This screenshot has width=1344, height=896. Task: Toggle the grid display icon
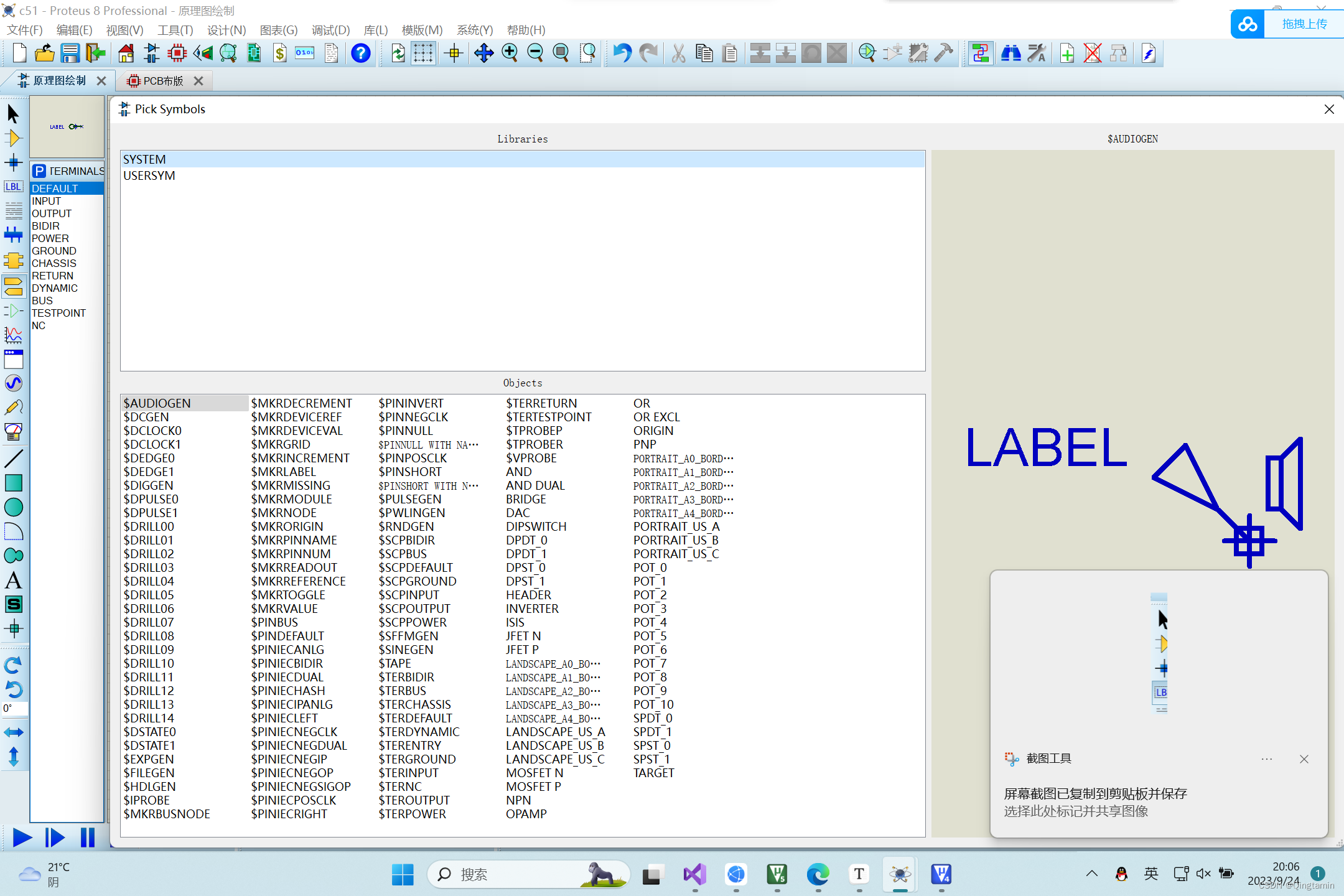click(x=423, y=54)
